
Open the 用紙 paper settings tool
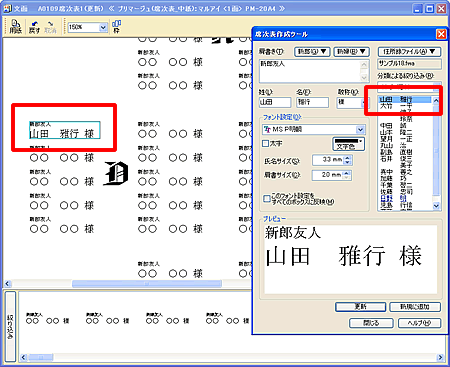click(16, 27)
